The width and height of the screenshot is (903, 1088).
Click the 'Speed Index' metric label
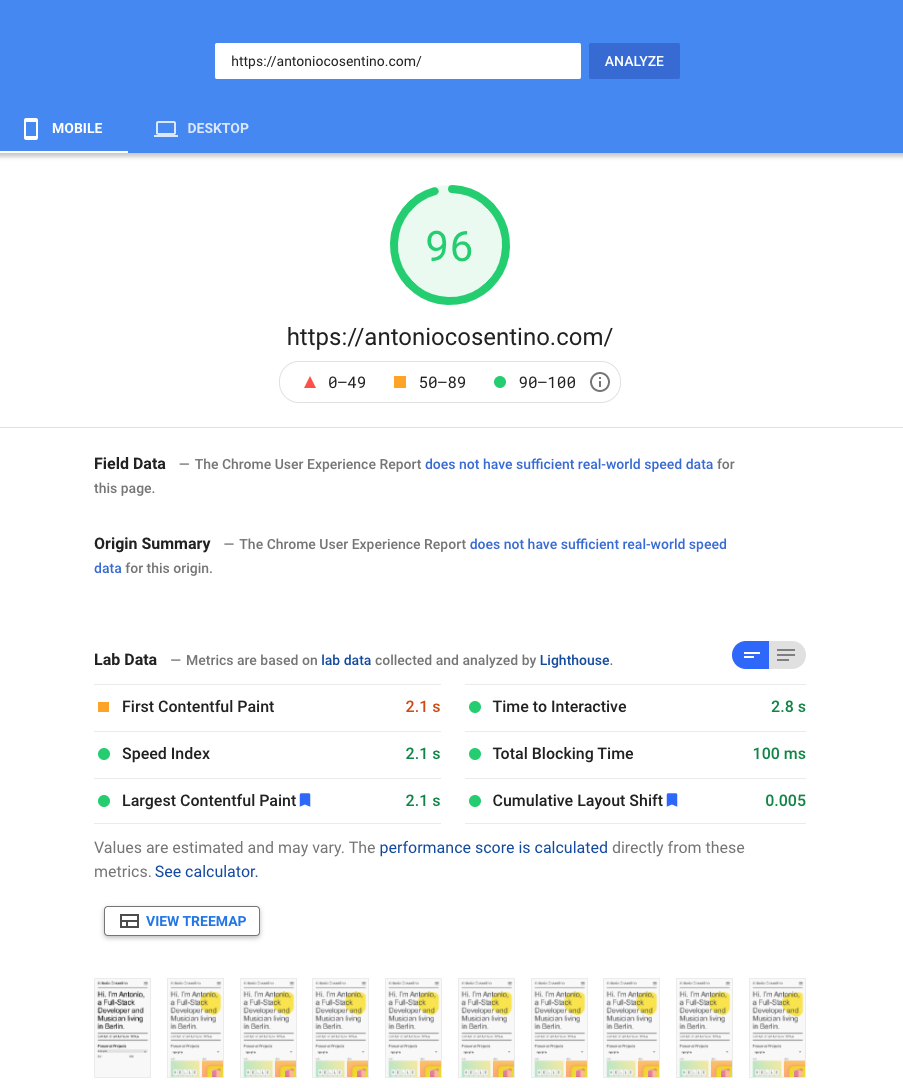coord(166,754)
